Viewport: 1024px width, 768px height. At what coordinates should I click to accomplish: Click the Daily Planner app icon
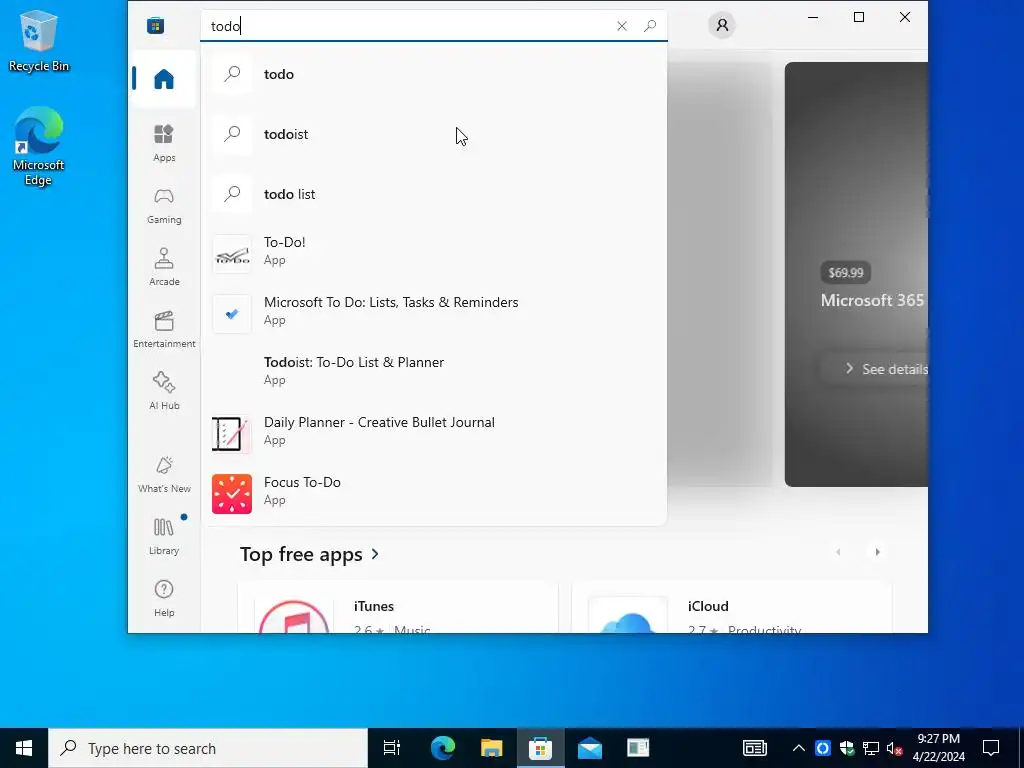pos(232,434)
